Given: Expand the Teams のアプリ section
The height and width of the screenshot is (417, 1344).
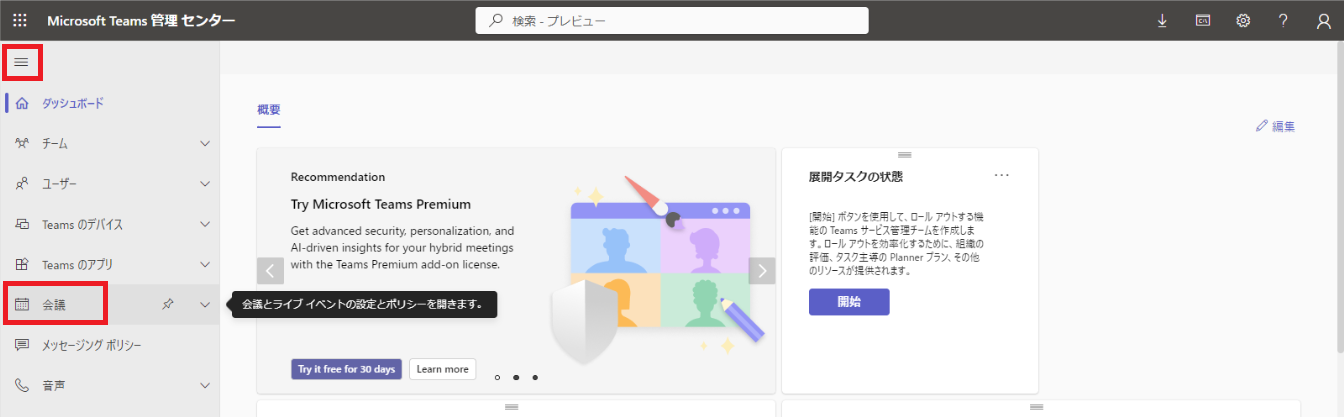Looking at the screenshot, I should tap(205, 265).
